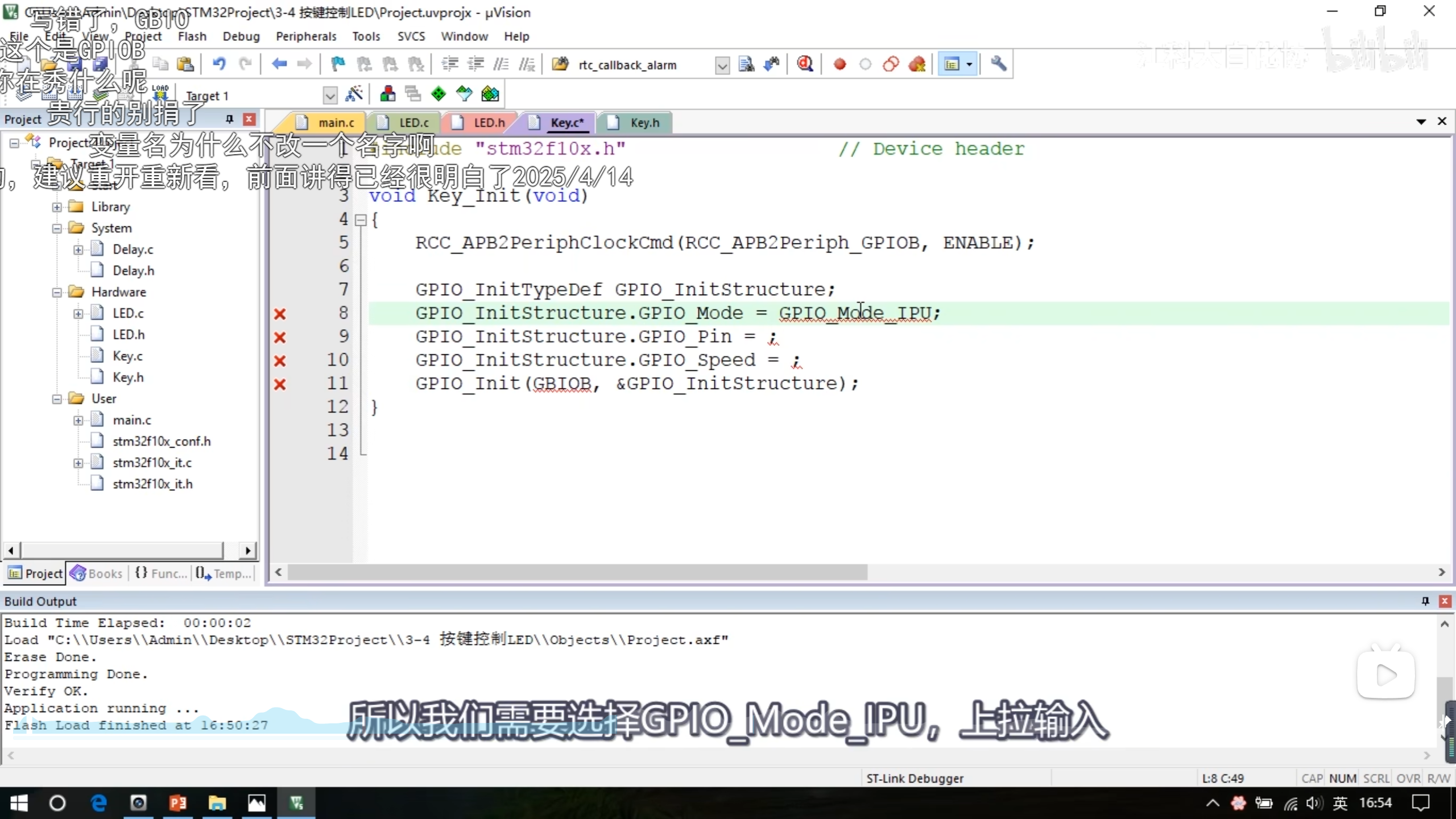Open the Target 1 dropdown
Image resolution: width=1456 pixels, height=819 pixels.
click(x=329, y=96)
